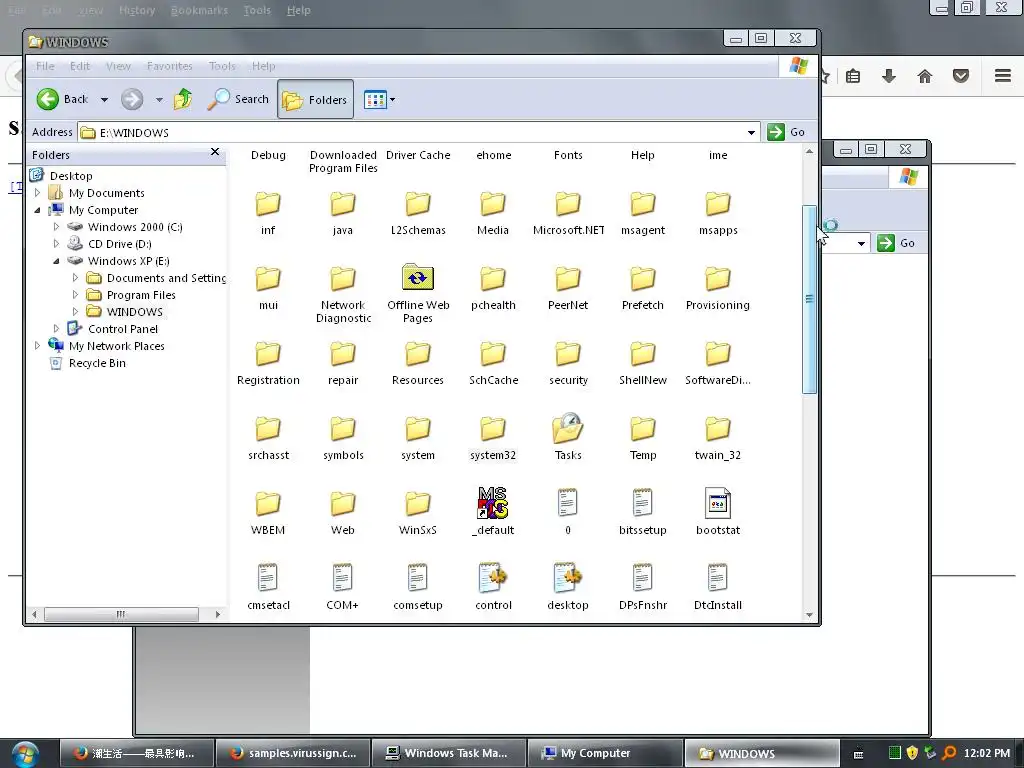The height and width of the screenshot is (768, 1024).
Task: Click the Firefox downloads arrow icon
Action: pos(888,76)
